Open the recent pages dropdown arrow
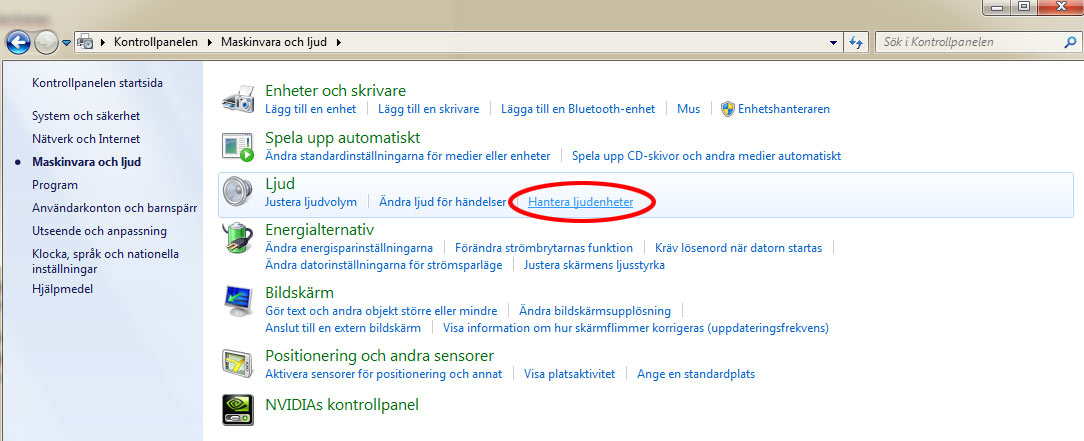The image size is (1084, 441). point(66,43)
